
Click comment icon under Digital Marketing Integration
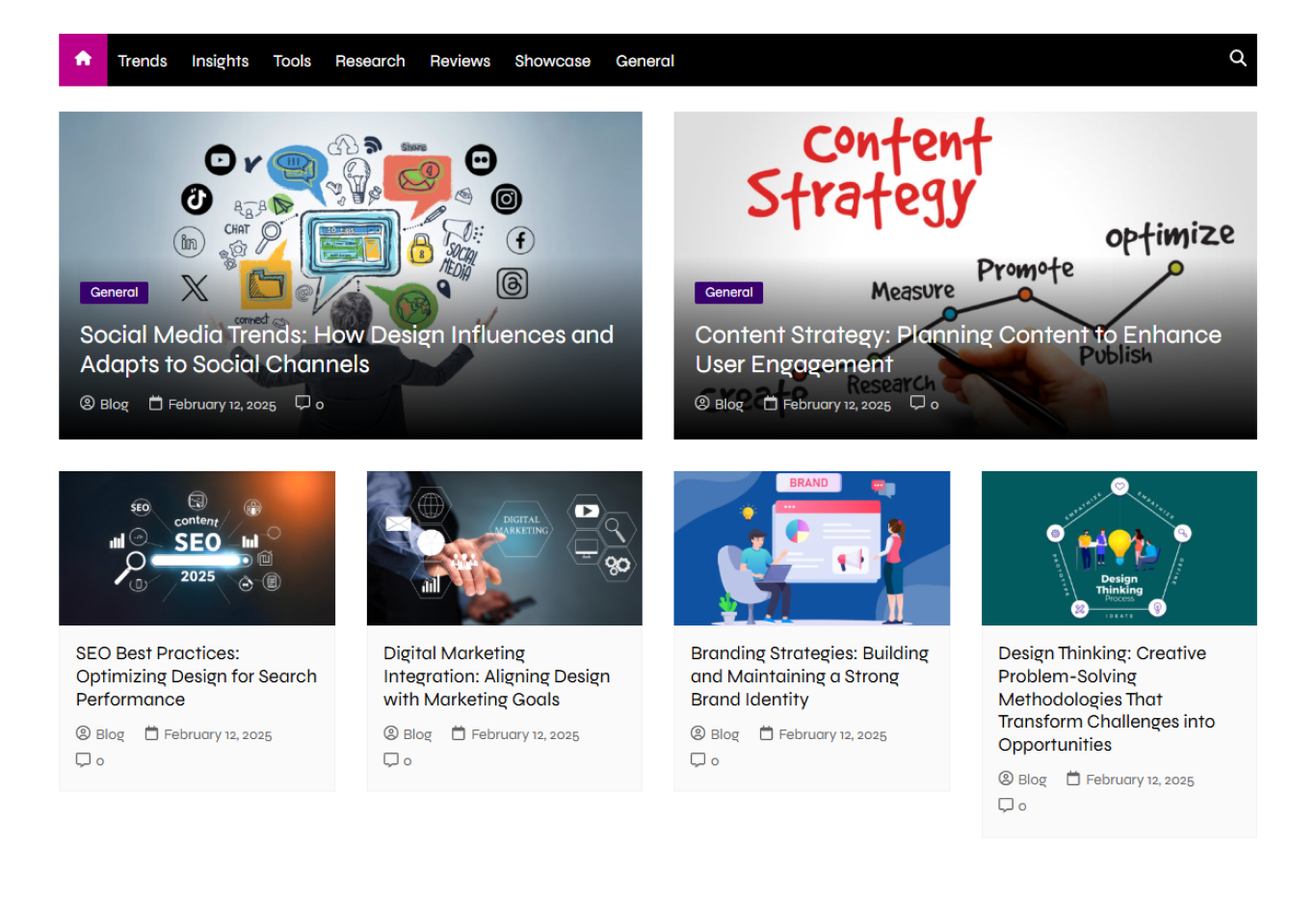pyautogui.click(x=390, y=759)
